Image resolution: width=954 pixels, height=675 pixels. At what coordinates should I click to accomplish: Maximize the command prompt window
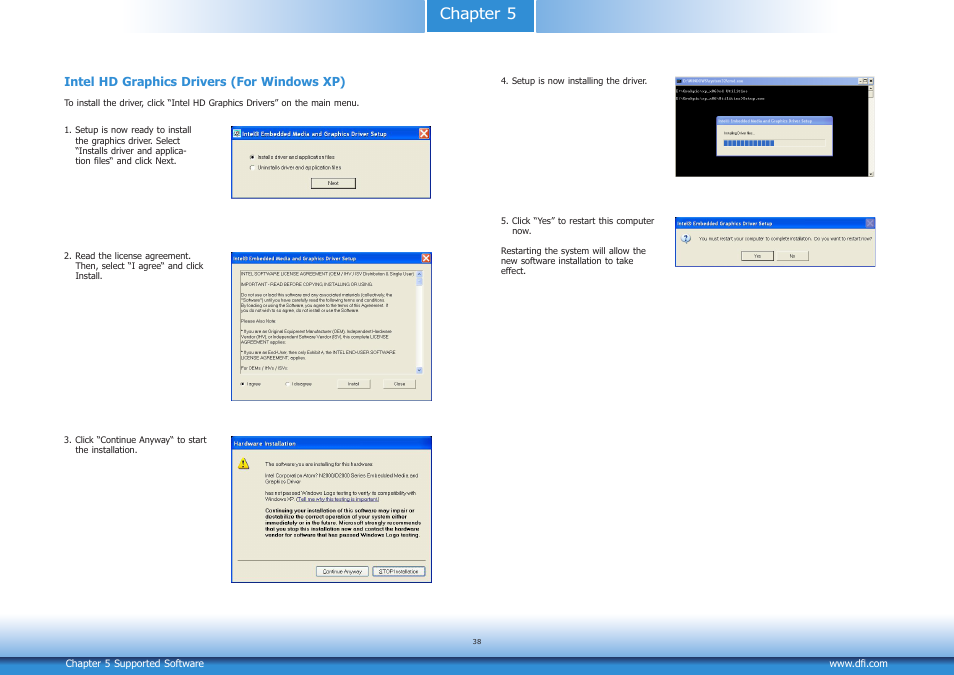tap(866, 81)
